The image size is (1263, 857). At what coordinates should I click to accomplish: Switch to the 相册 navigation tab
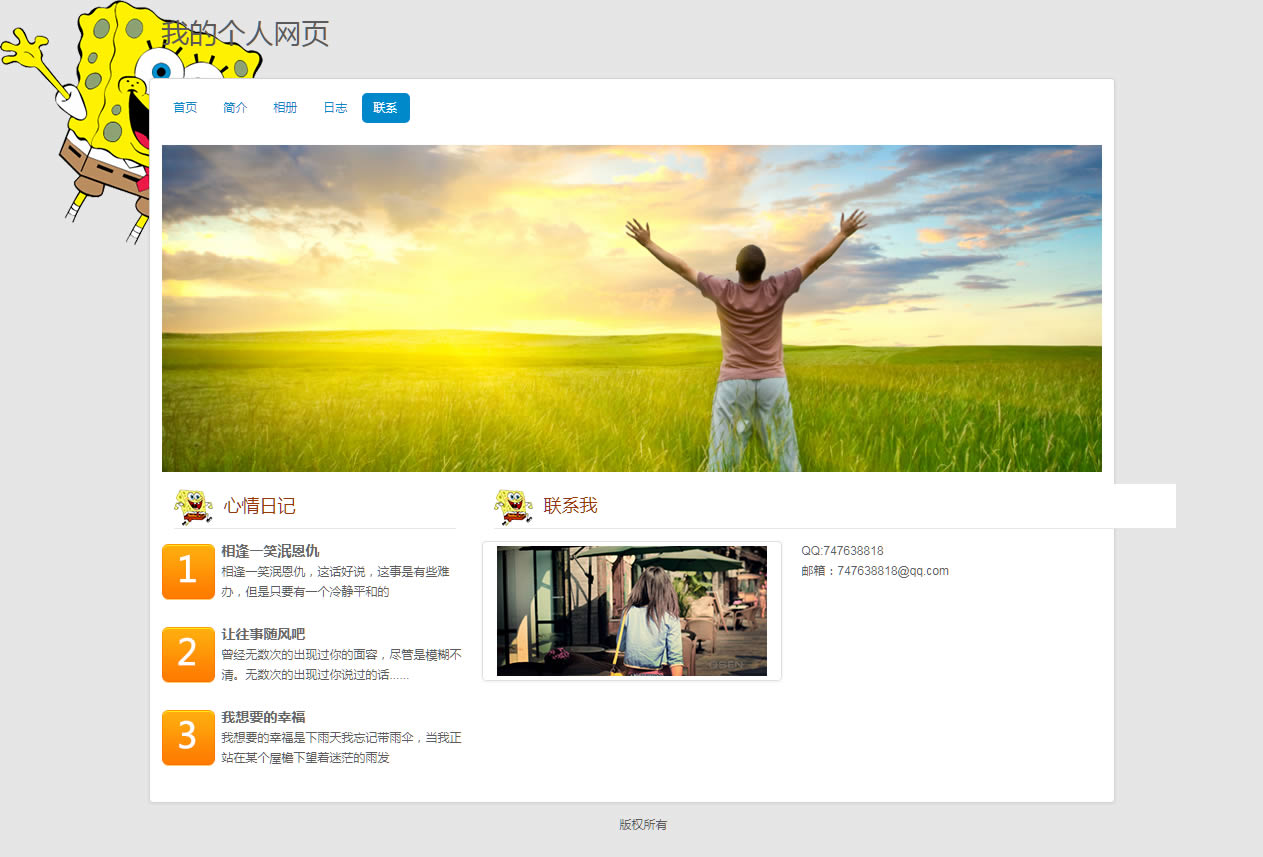pyautogui.click(x=285, y=108)
